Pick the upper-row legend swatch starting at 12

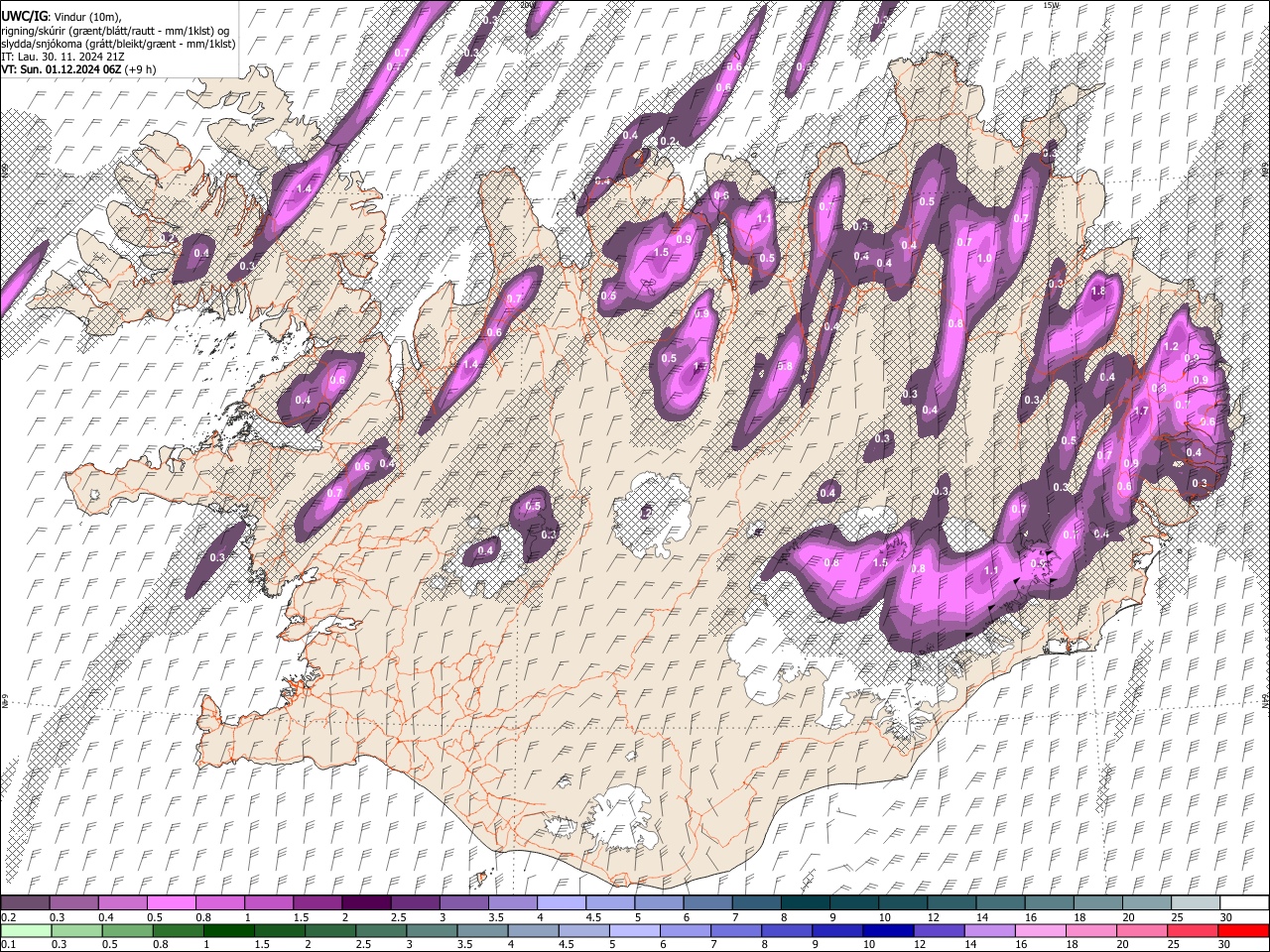point(951,902)
